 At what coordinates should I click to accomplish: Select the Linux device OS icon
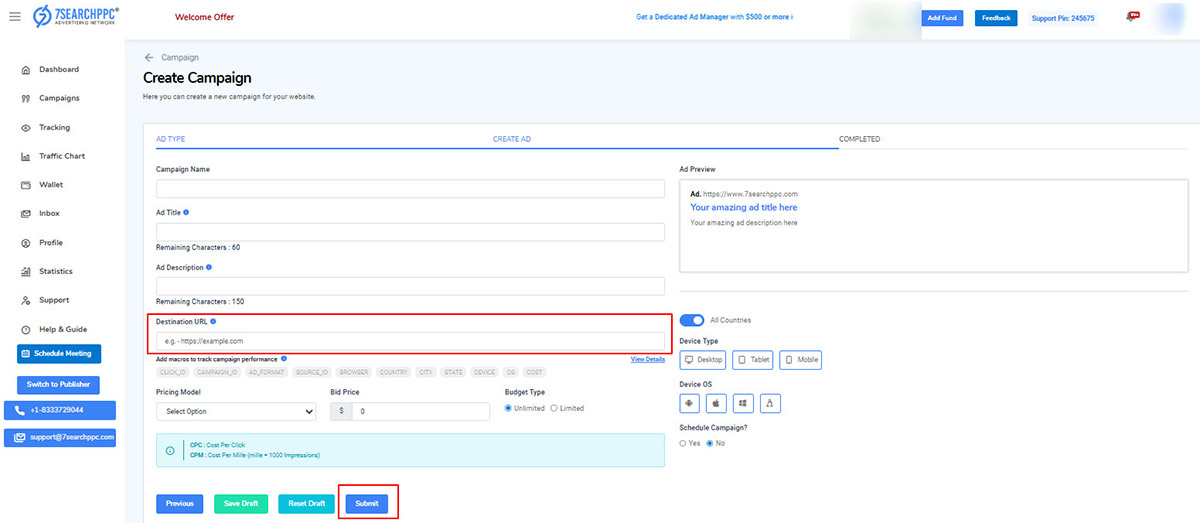pyautogui.click(x=769, y=403)
